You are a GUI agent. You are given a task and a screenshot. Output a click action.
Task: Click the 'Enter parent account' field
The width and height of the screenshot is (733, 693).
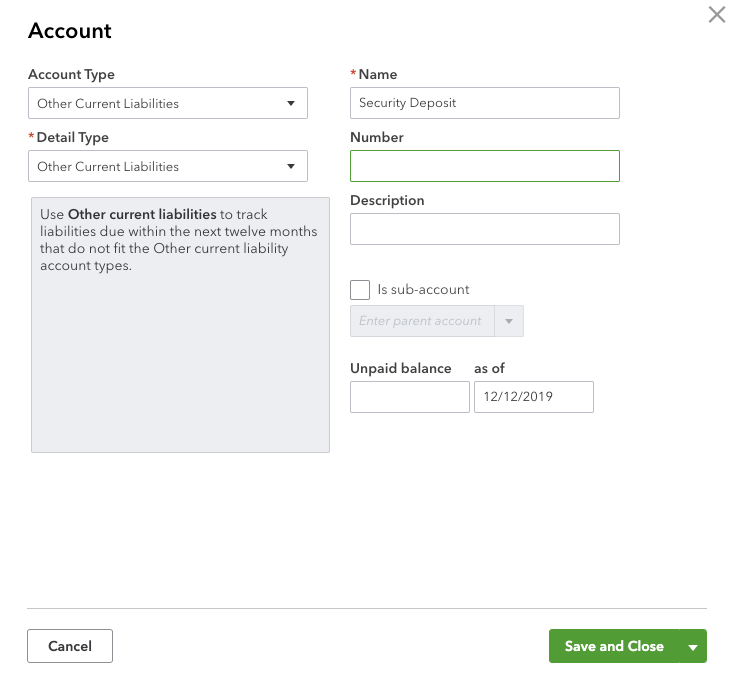tap(422, 321)
